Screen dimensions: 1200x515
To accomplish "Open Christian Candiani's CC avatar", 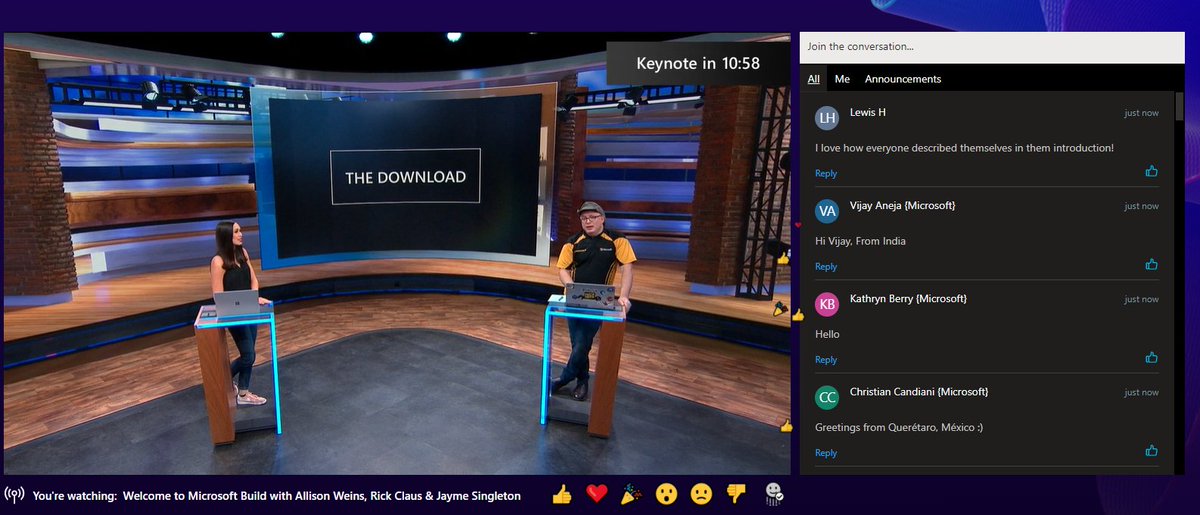I will [827, 397].
